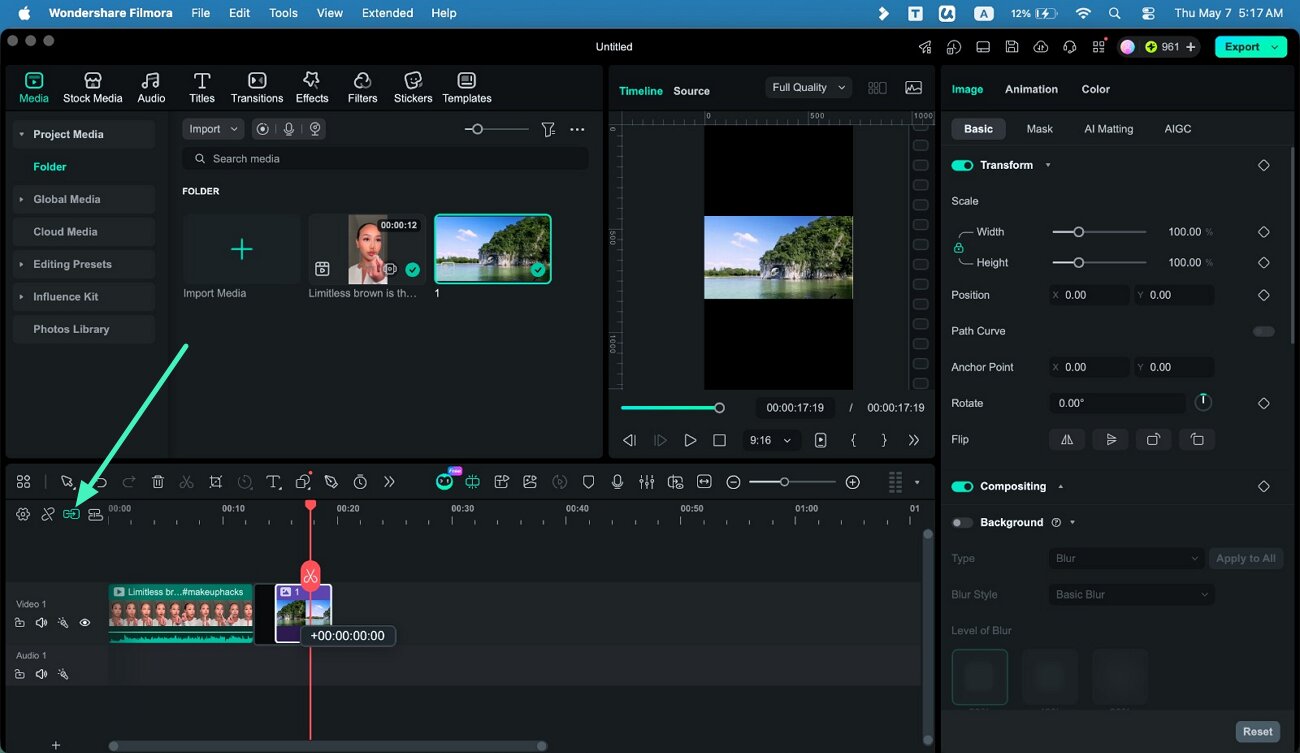
Task: Enable the Background toggle
Action: [962, 522]
